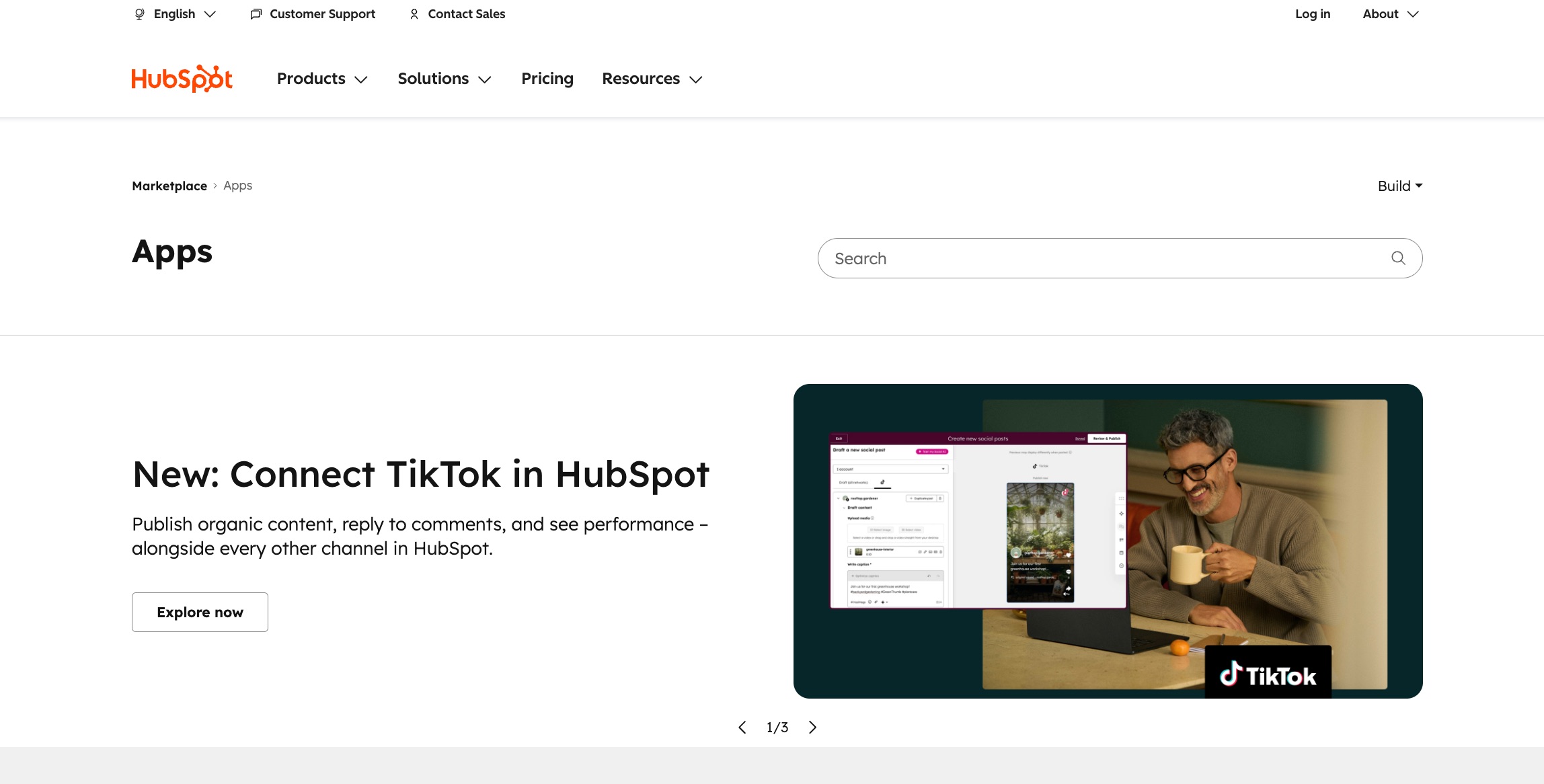Click the chat bubble icon beside Customer Support
The height and width of the screenshot is (784, 1544).
pos(255,13)
